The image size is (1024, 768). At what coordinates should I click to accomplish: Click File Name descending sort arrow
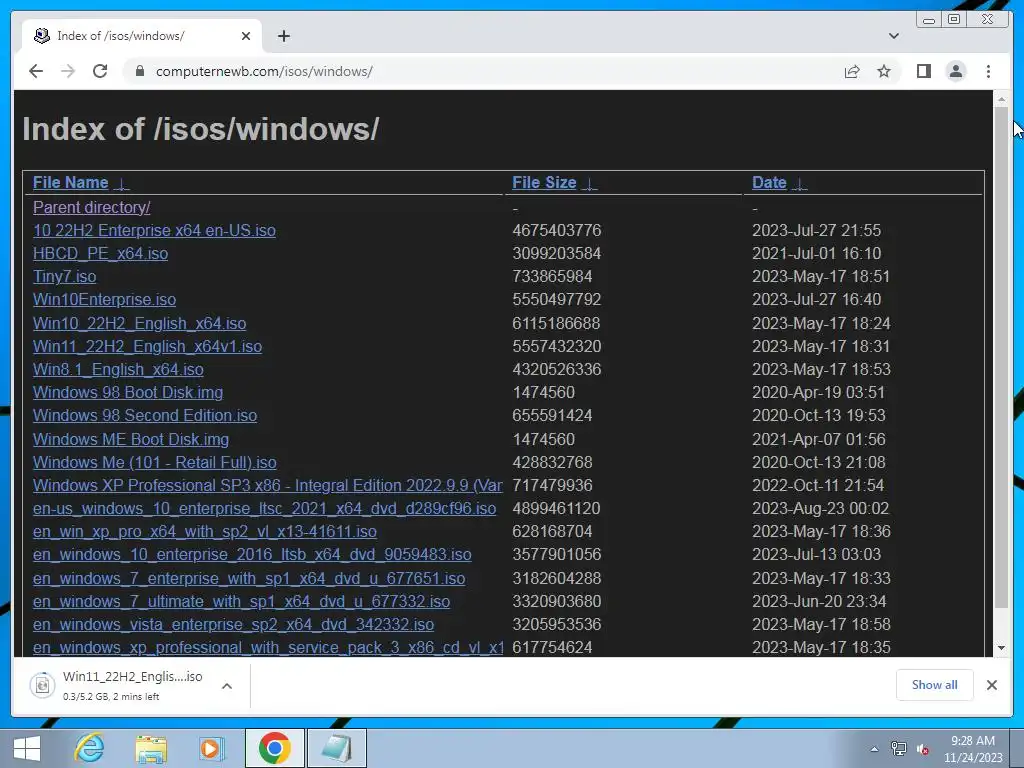121,184
